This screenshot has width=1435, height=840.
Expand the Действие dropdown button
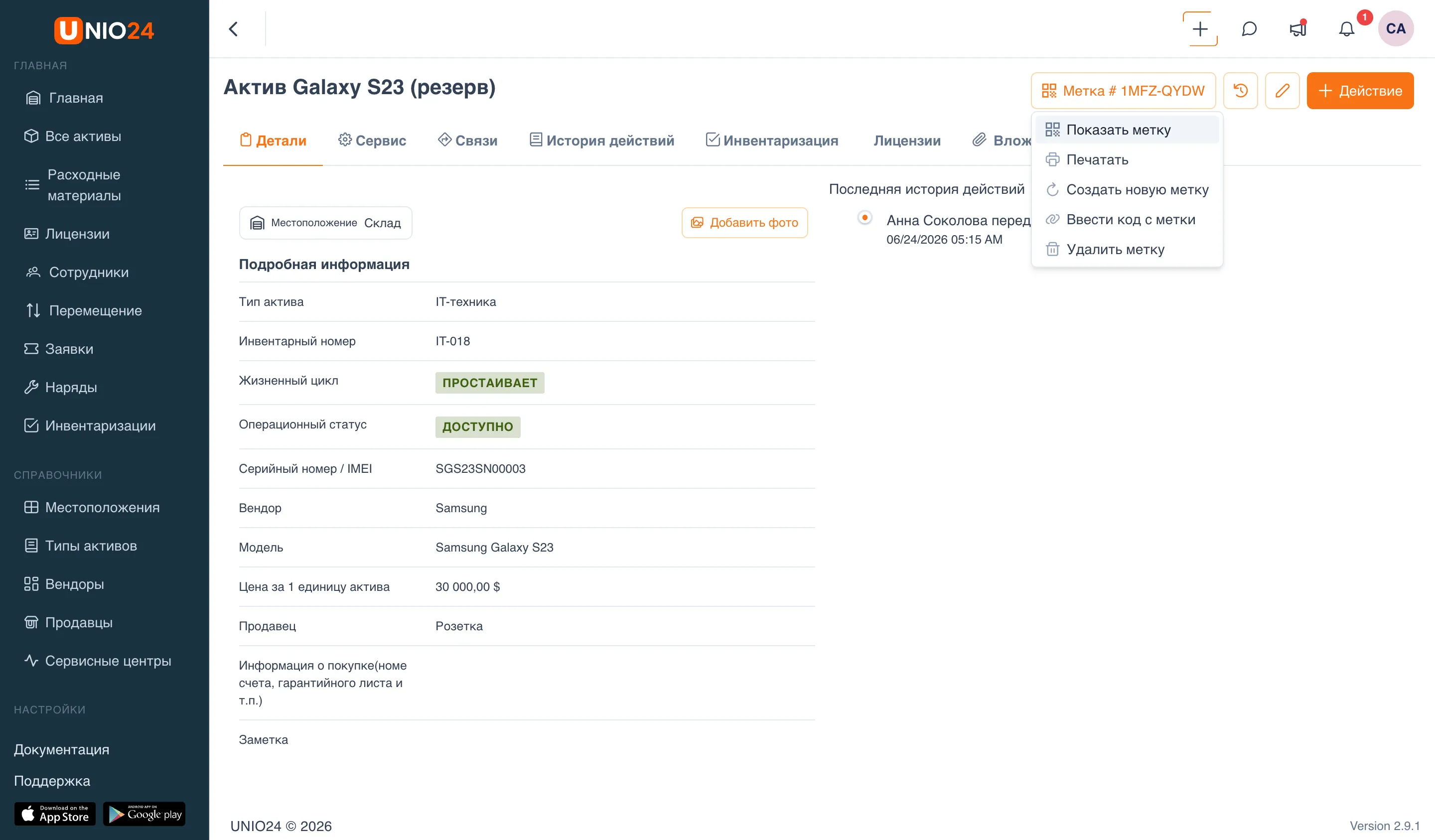click(x=1360, y=91)
